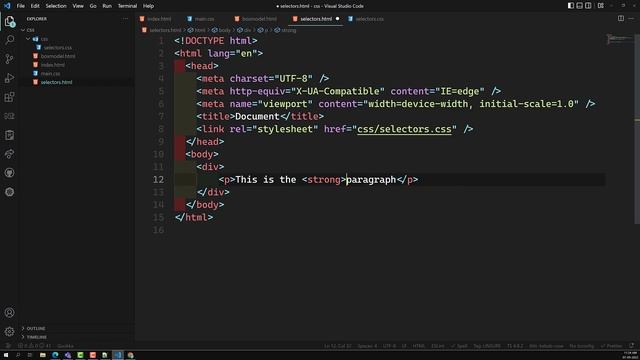Open the Search view in activity bar

[9, 40]
